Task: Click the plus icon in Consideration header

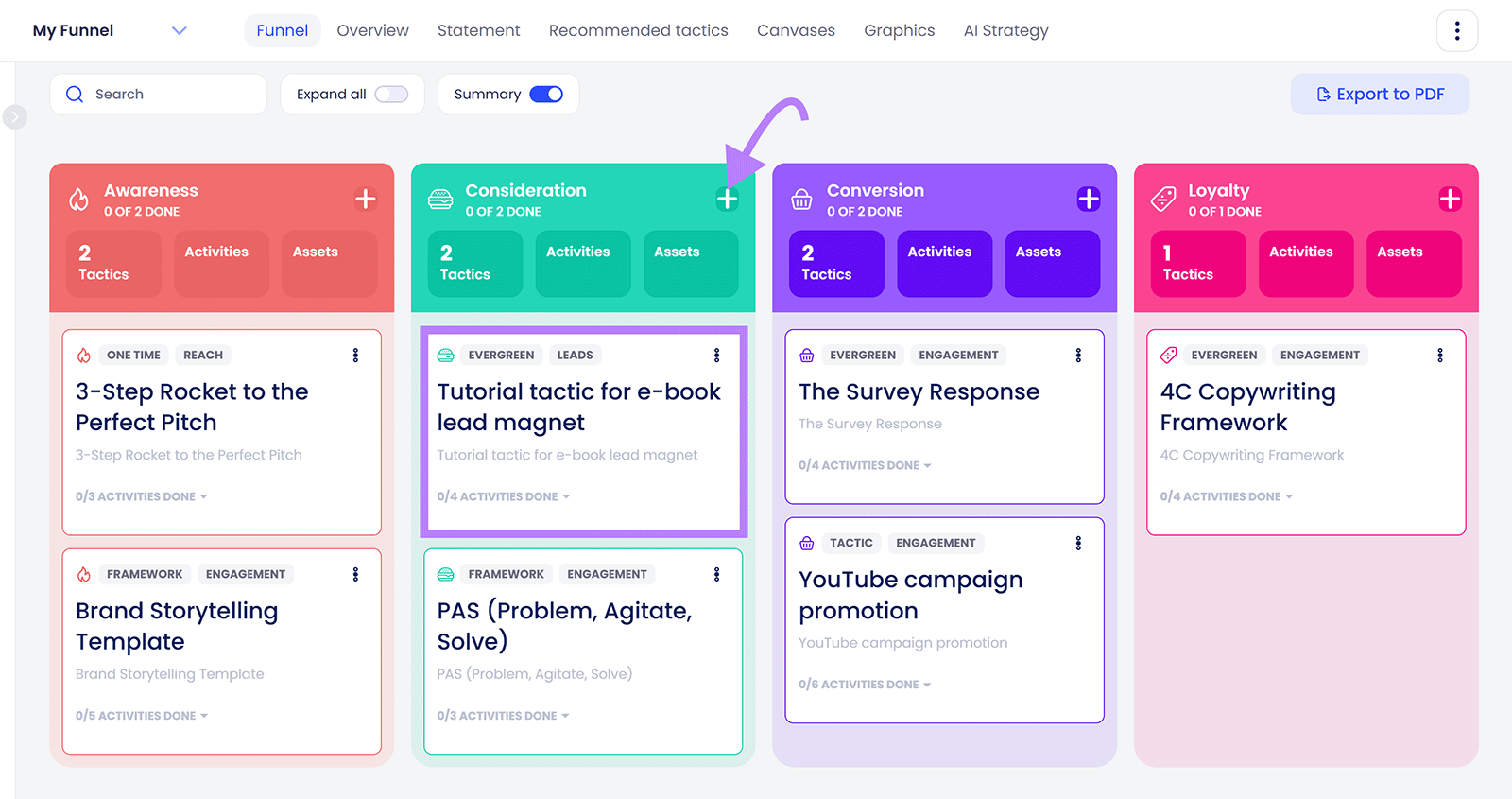Action: pyautogui.click(x=727, y=199)
